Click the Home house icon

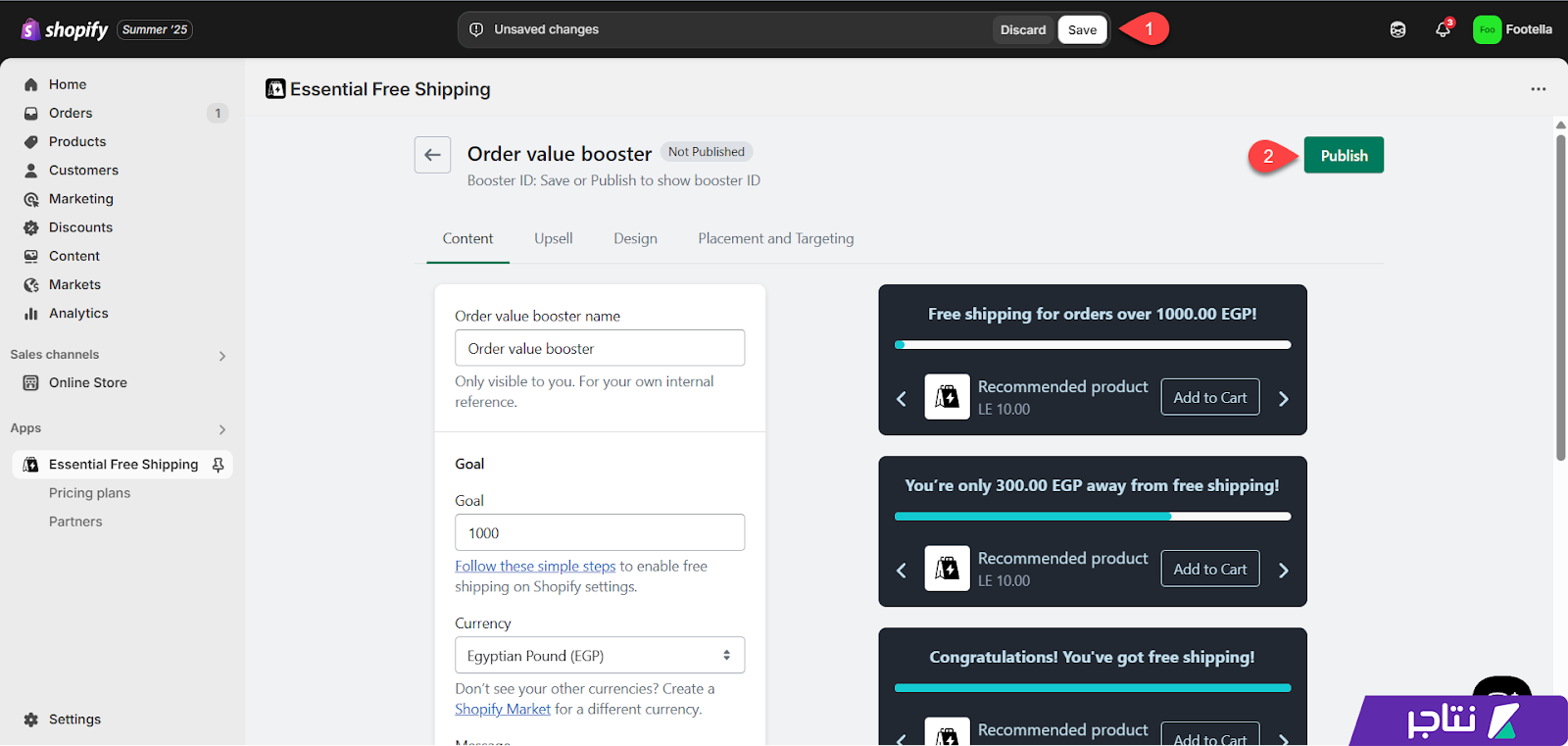31,84
